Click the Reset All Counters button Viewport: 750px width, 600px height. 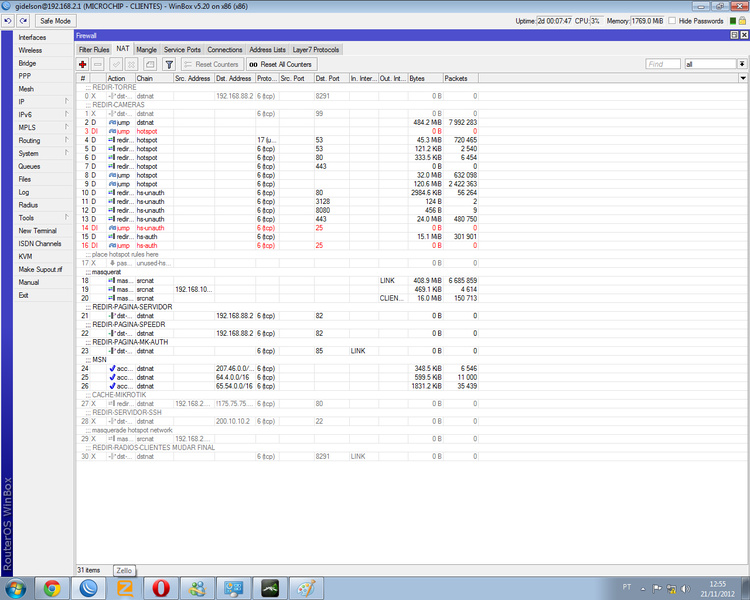click(x=280, y=64)
